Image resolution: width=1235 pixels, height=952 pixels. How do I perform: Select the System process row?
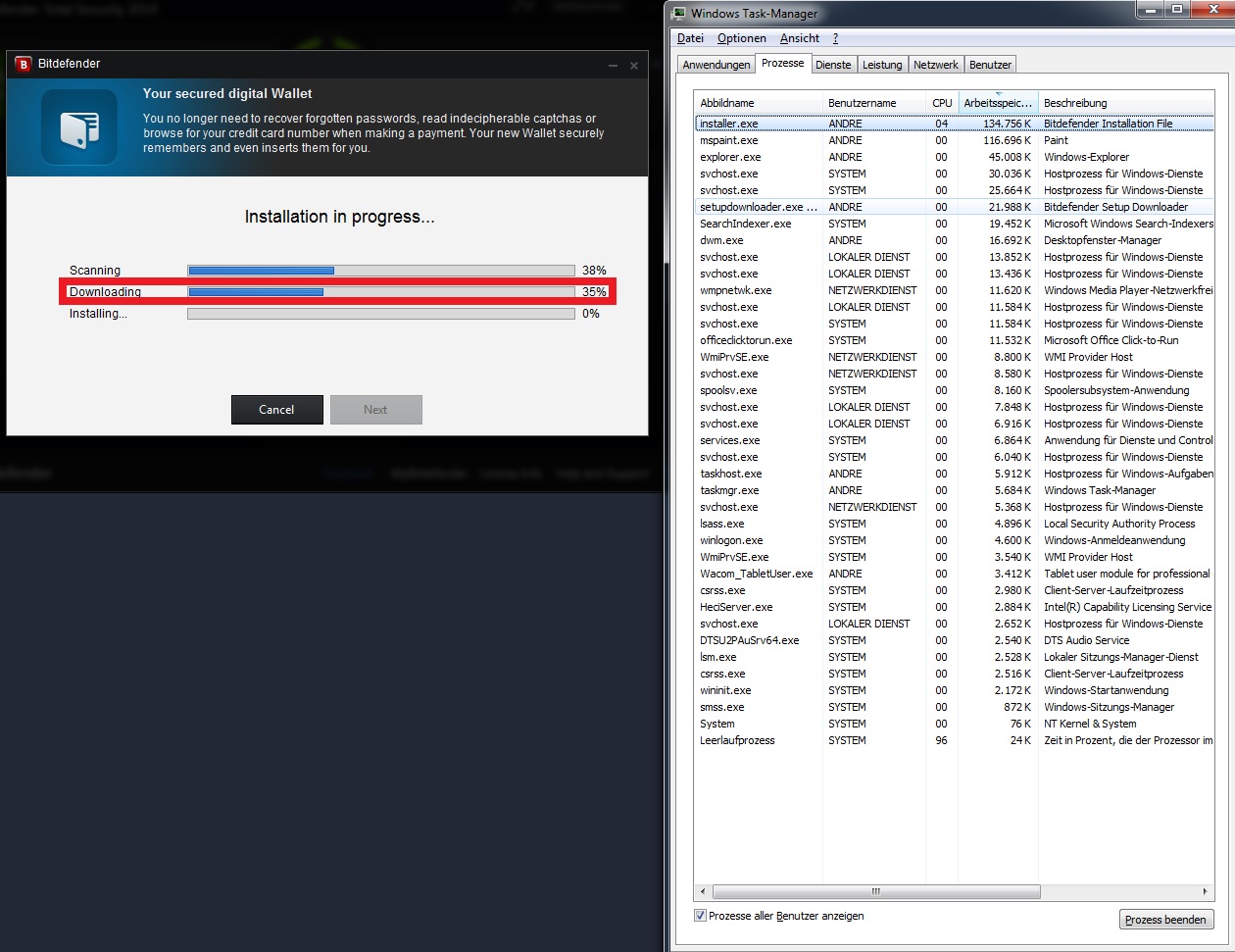click(955, 724)
